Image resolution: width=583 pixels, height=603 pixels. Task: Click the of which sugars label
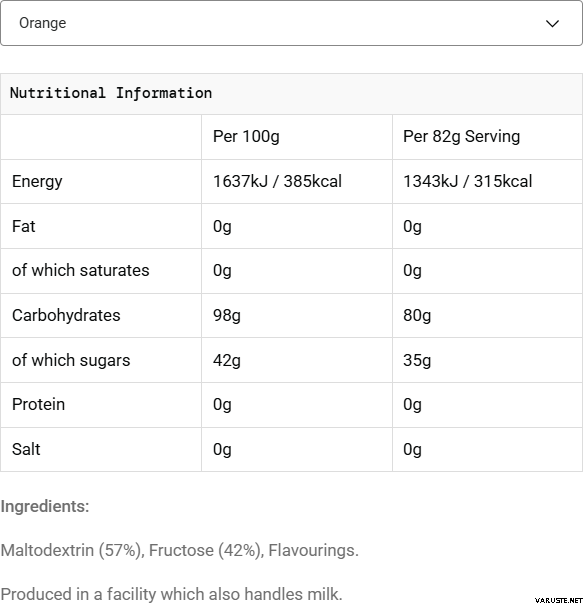[71, 360]
